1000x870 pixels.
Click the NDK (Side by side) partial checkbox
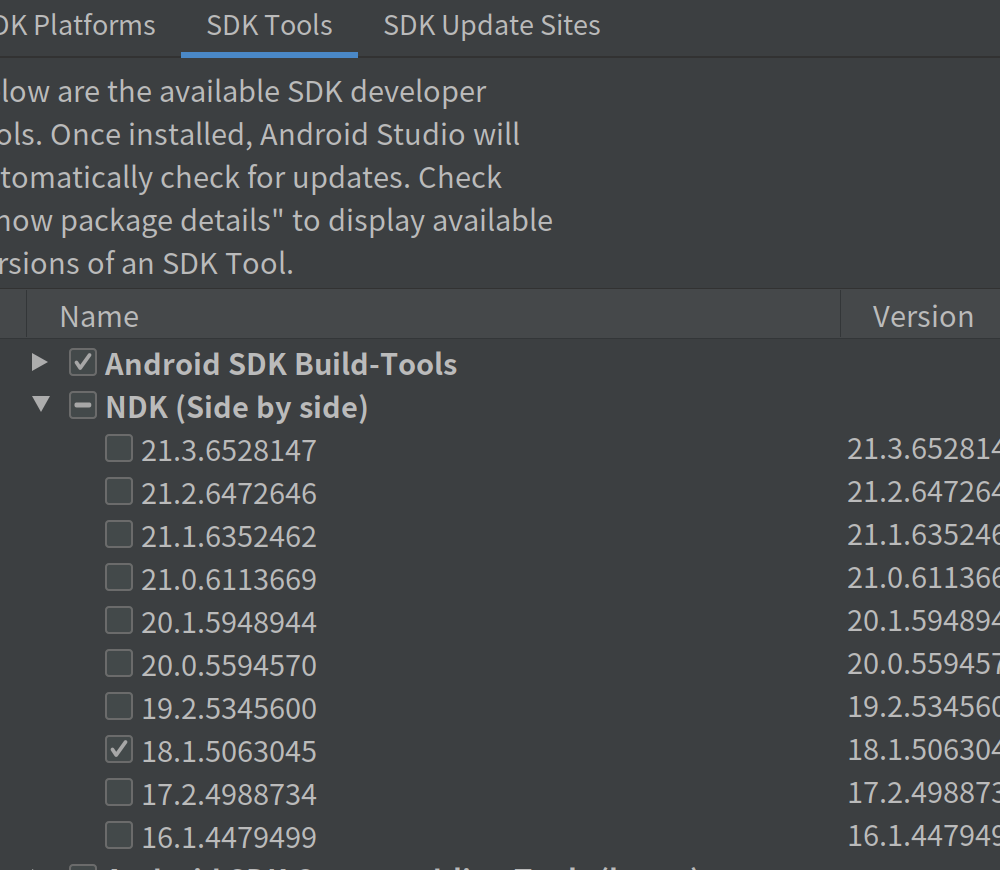click(x=82, y=406)
